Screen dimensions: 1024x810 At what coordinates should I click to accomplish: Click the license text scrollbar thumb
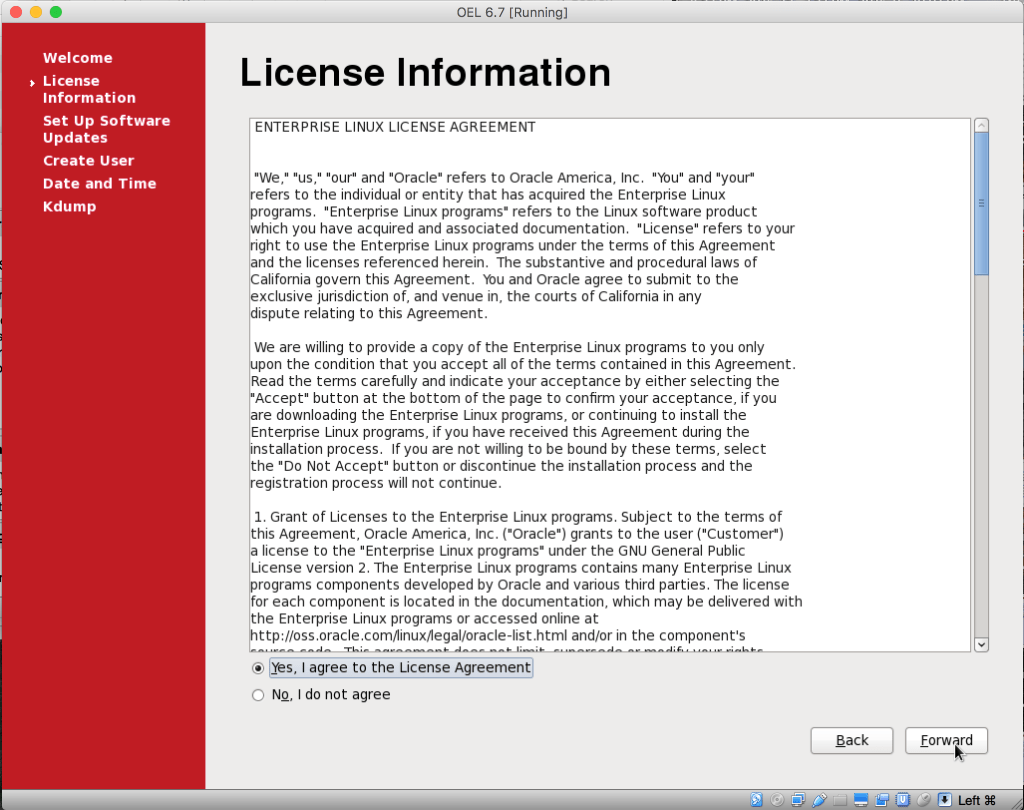click(981, 204)
